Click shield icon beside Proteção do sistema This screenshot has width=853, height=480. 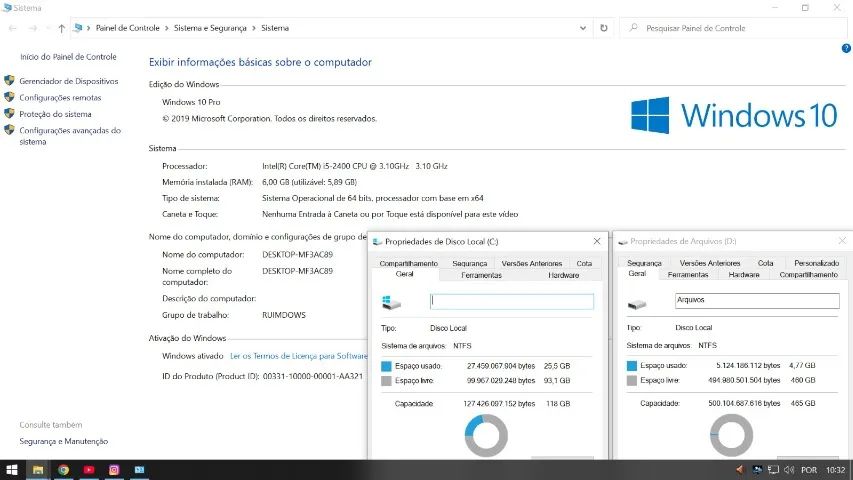point(9,113)
